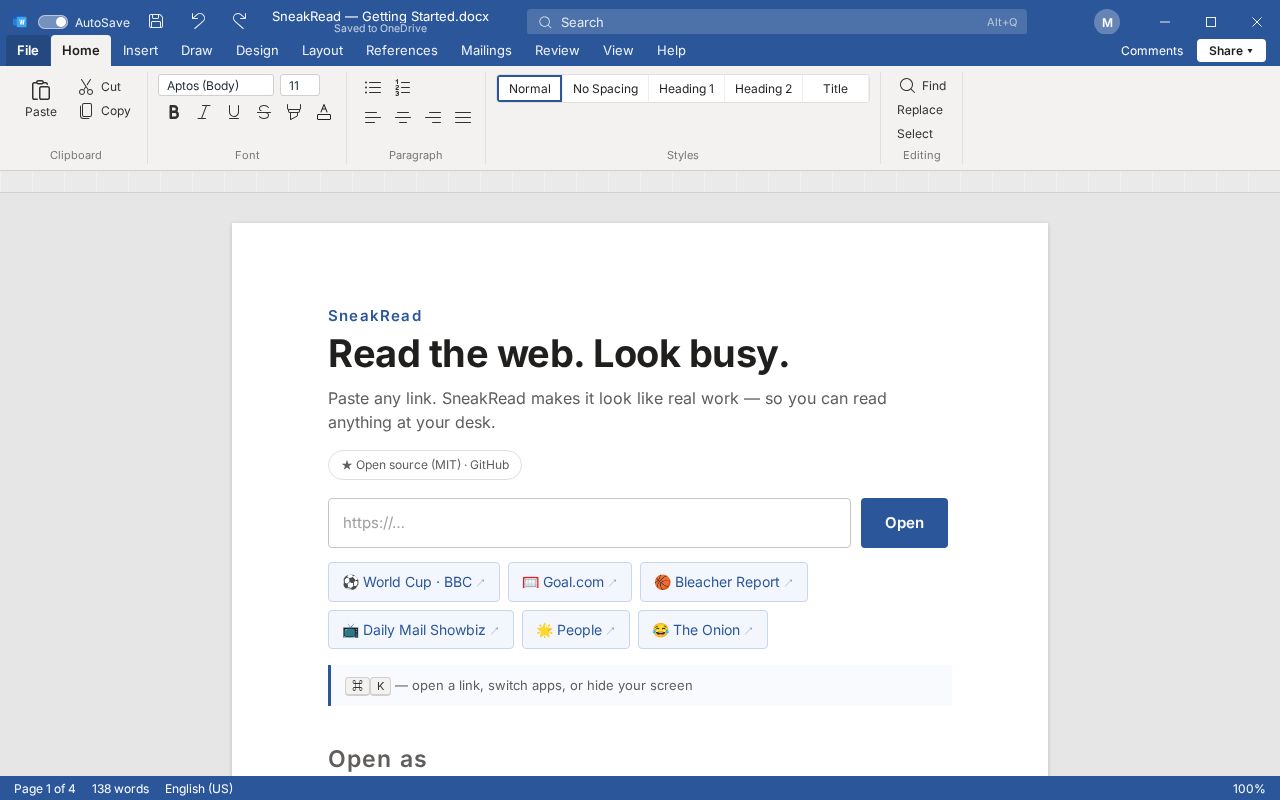Viewport: 1280px width, 800px height.
Task: Change the font color
Action: coord(324,113)
